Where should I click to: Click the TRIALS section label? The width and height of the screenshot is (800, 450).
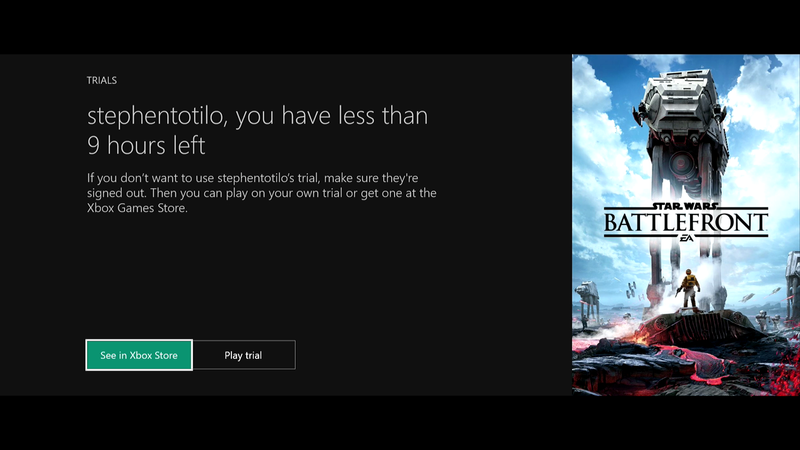pyautogui.click(x=102, y=80)
